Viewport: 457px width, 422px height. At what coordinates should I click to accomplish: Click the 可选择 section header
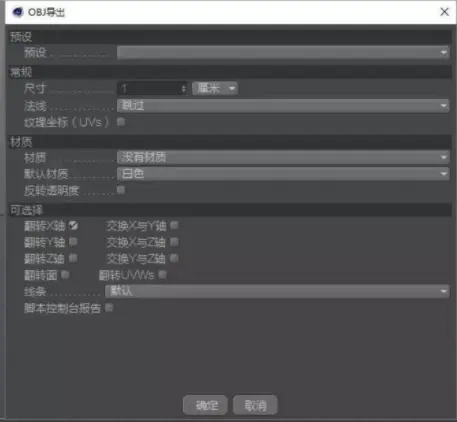pos(230,210)
